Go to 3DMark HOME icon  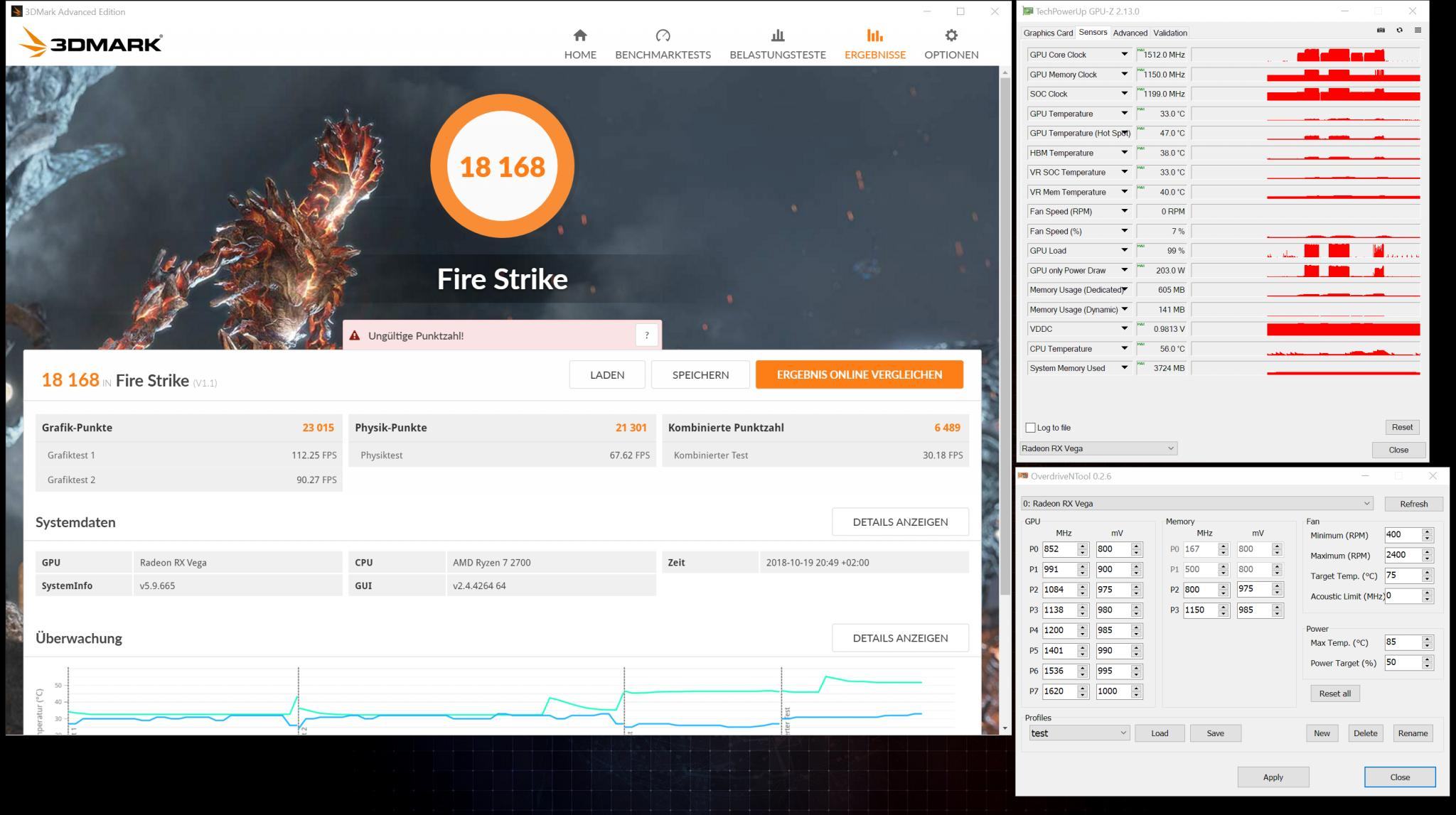coord(580,36)
